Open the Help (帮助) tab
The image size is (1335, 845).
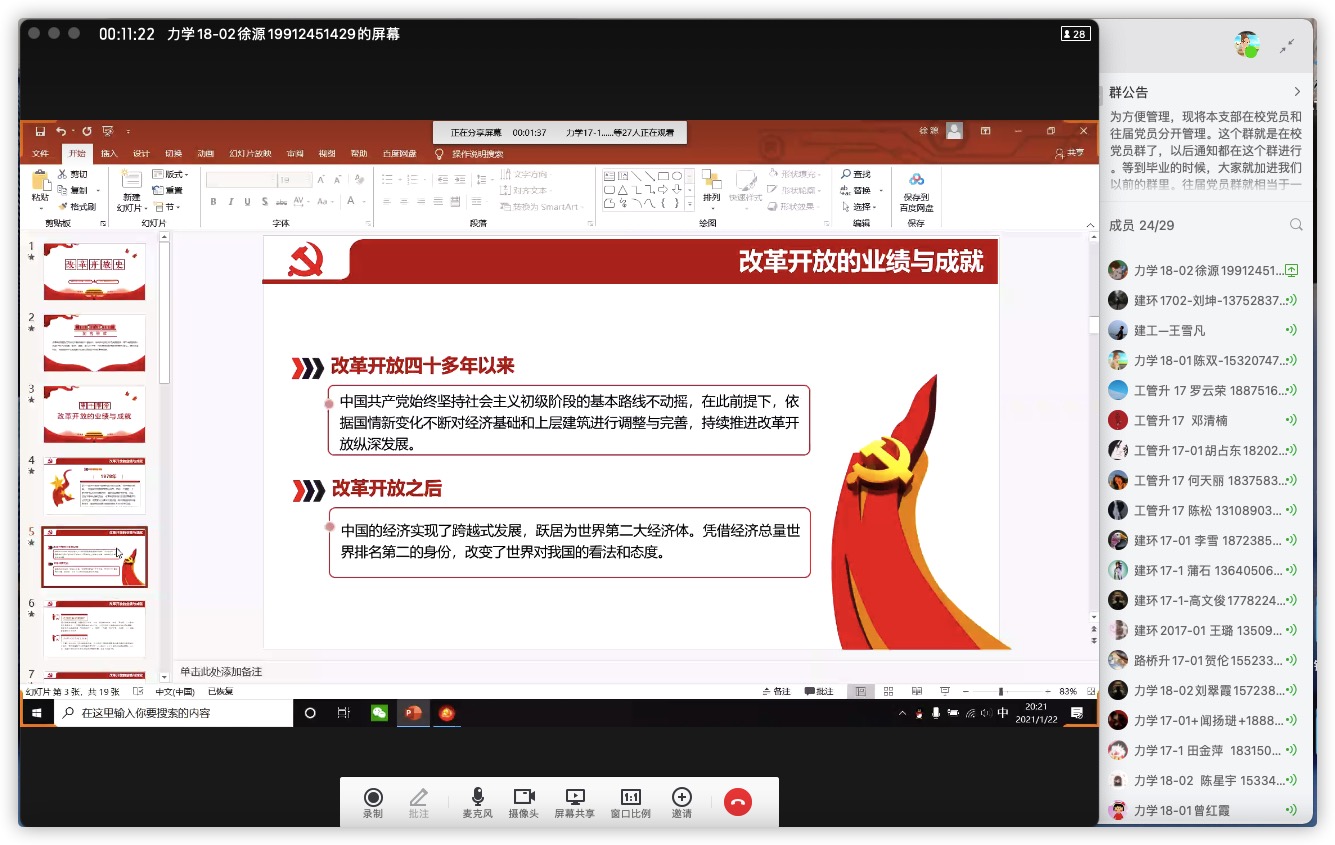[358, 154]
